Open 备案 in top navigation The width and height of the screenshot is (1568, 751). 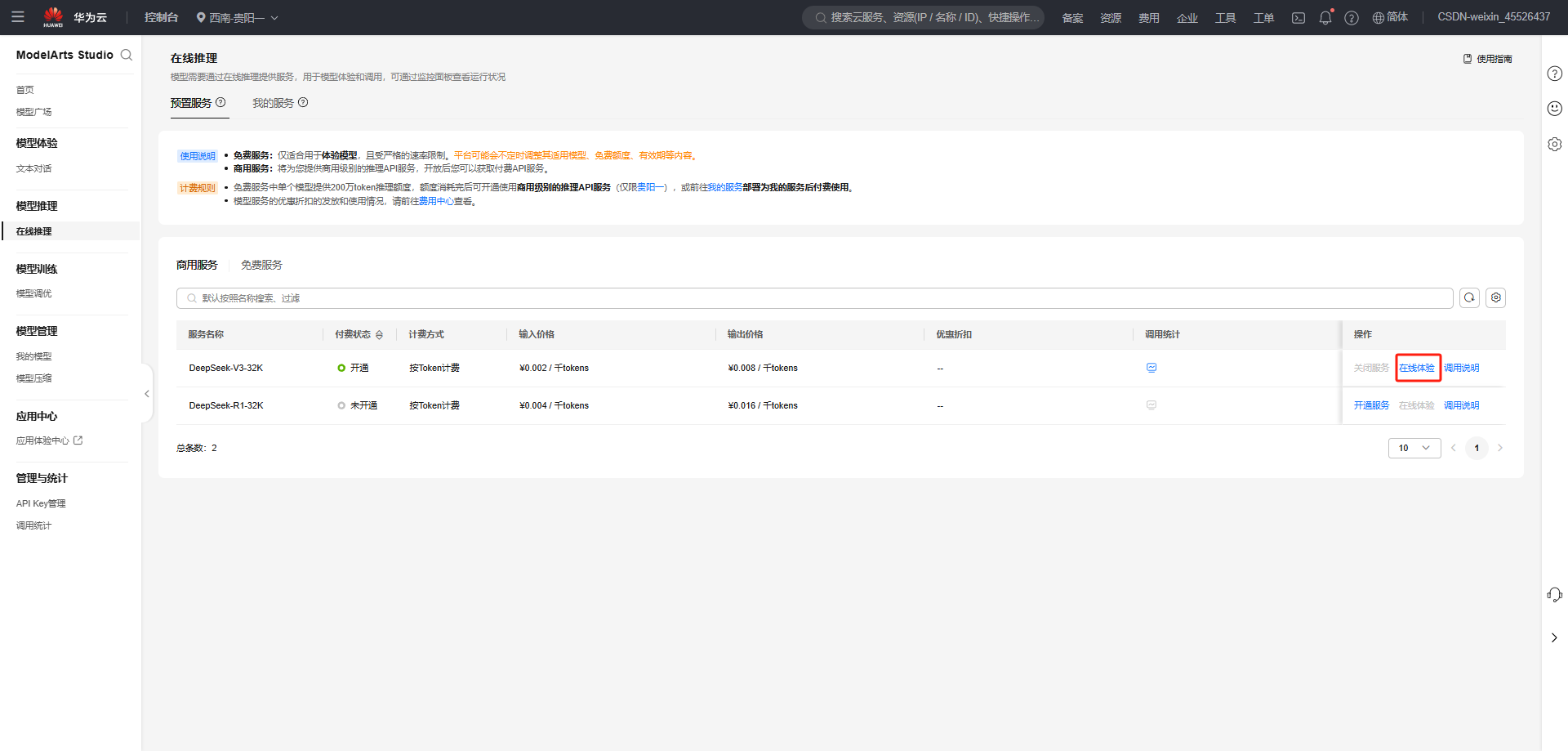1072,18
